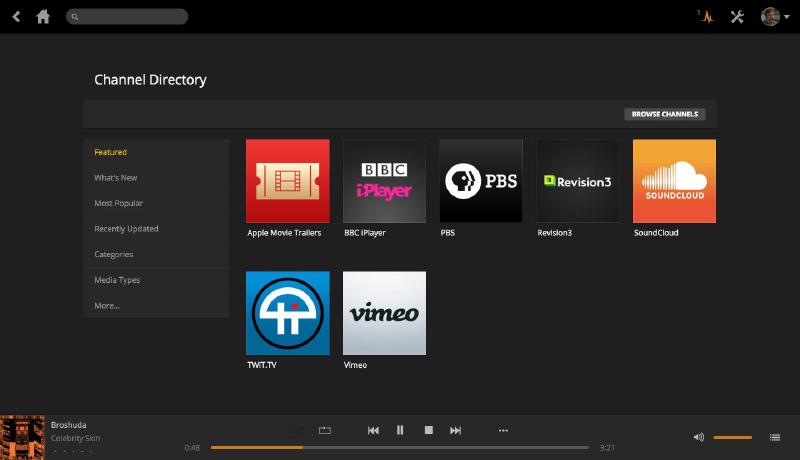Seek within the track progress bar
Viewport: 800px width, 460px height.
pos(399,448)
